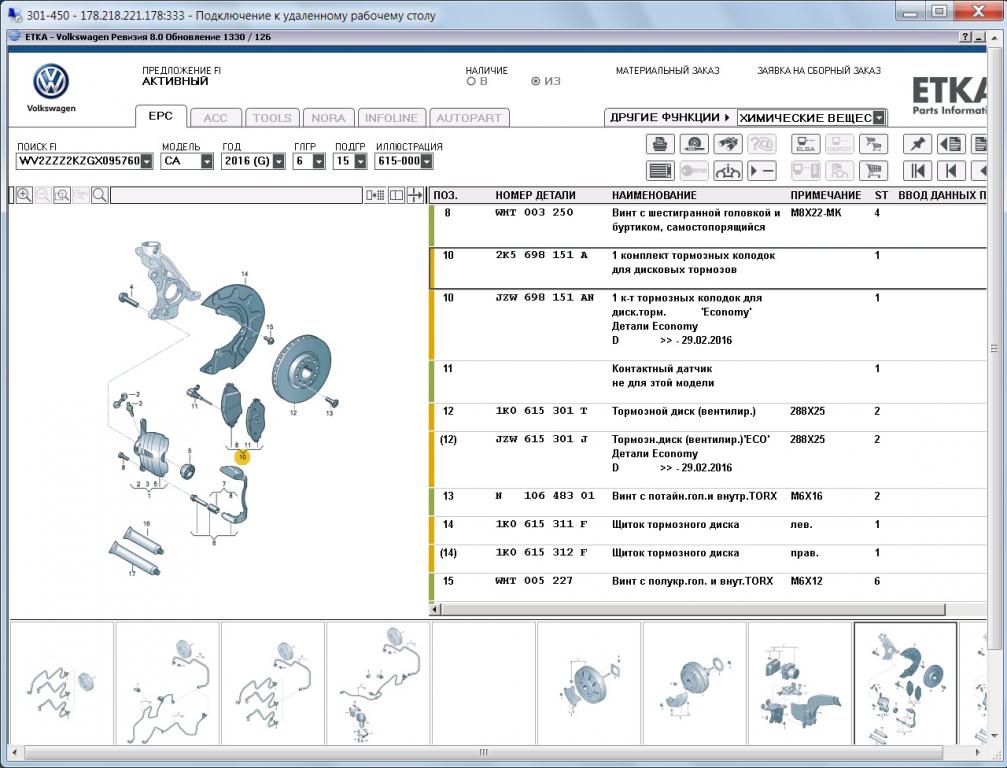Click the plain magnifier search icon
The height and width of the screenshot is (768, 1007).
pos(100,195)
